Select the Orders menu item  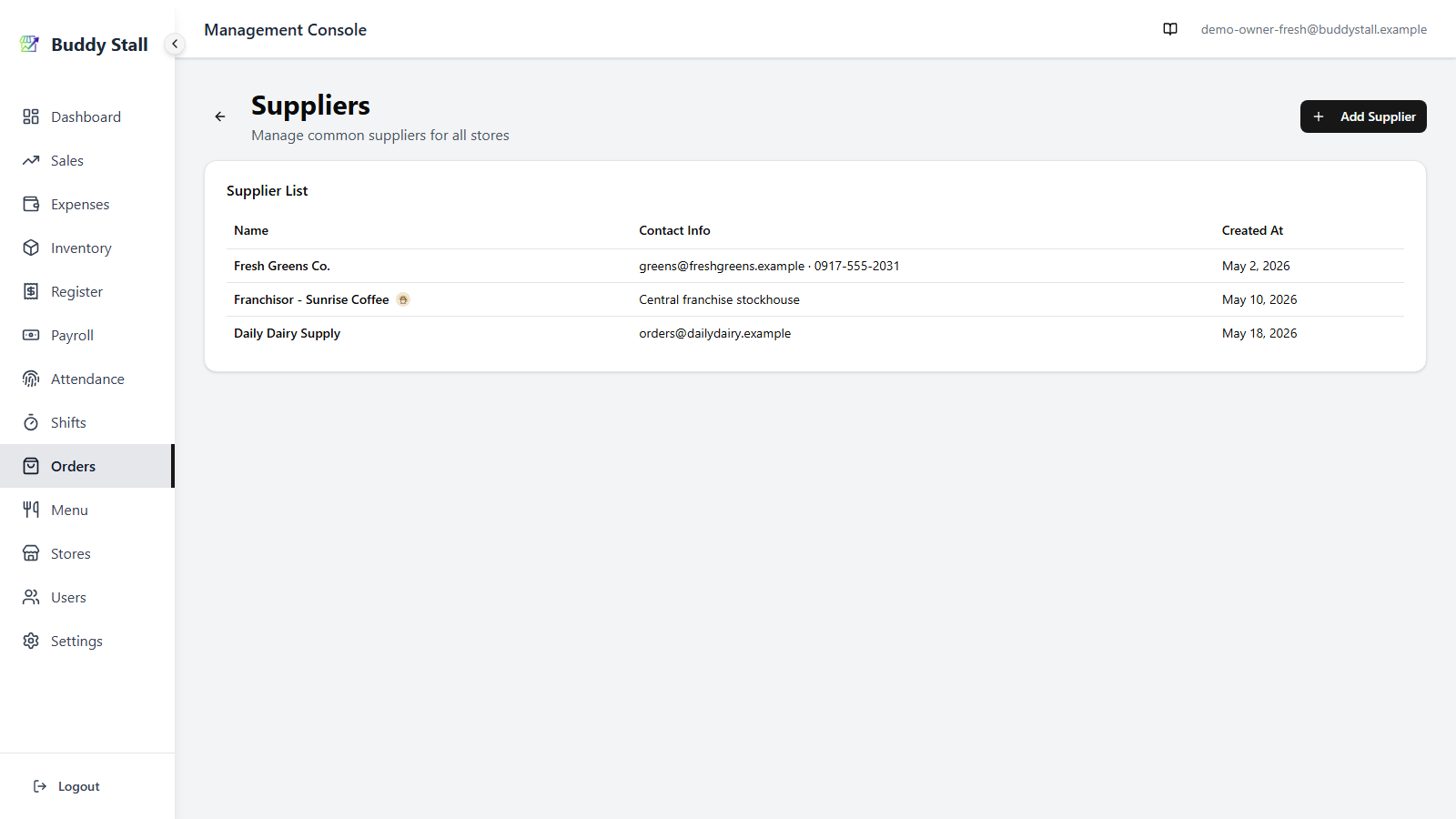(x=87, y=466)
